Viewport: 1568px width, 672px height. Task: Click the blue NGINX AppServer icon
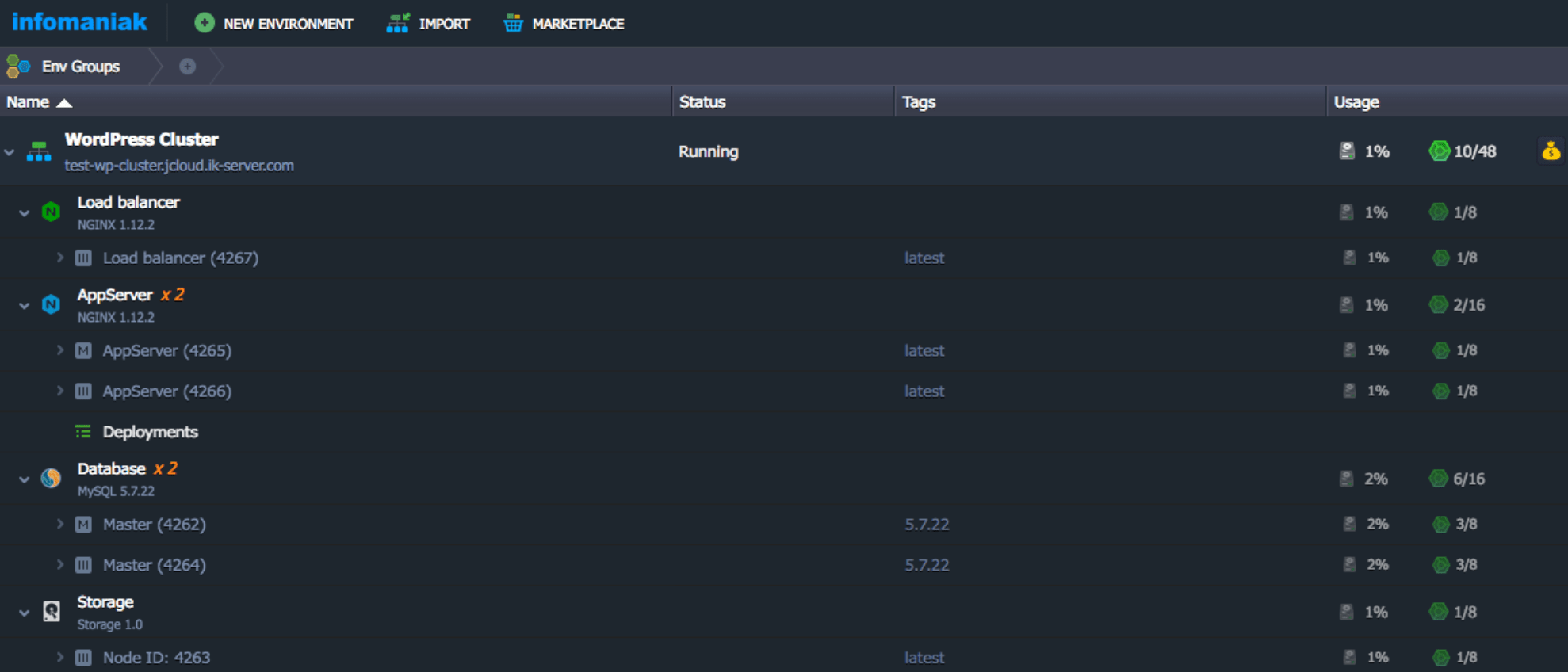(x=51, y=304)
